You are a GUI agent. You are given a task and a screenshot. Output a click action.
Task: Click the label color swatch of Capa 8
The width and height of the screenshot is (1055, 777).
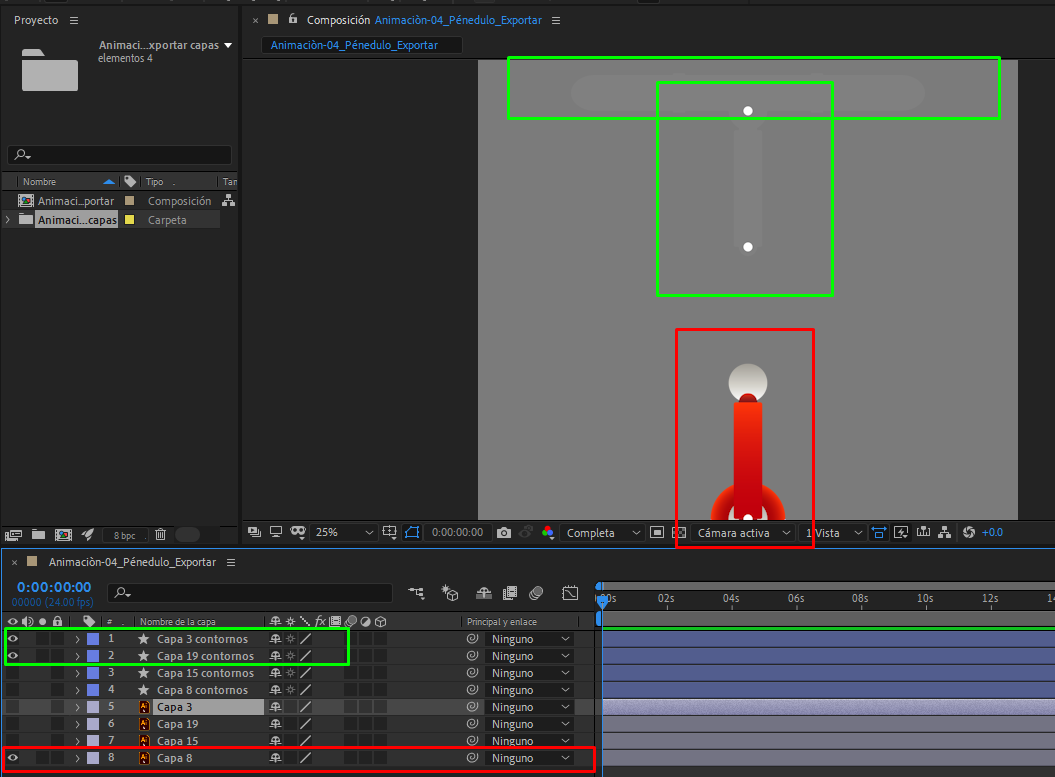click(94, 757)
